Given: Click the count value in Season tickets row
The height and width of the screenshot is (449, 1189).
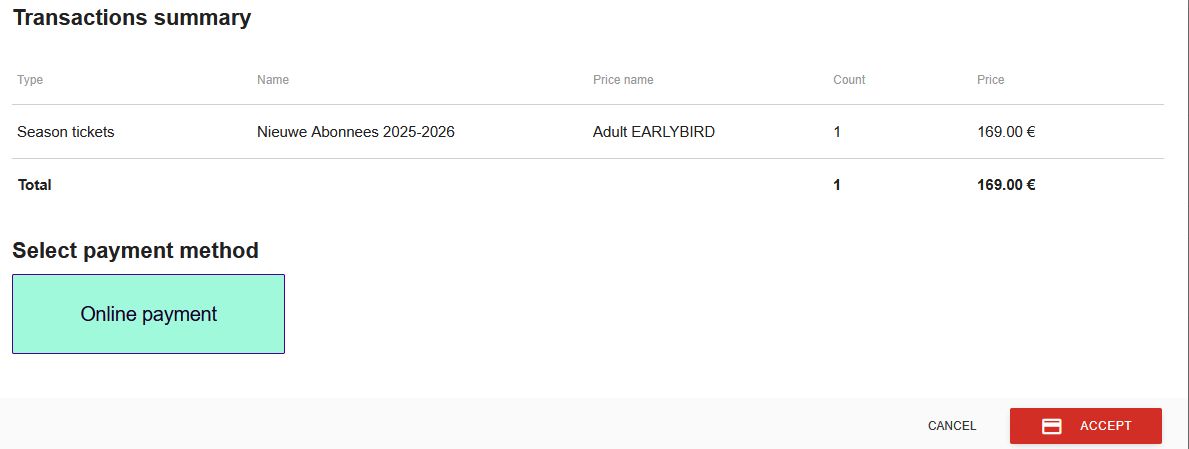Looking at the screenshot, I should tap(837, 132).
